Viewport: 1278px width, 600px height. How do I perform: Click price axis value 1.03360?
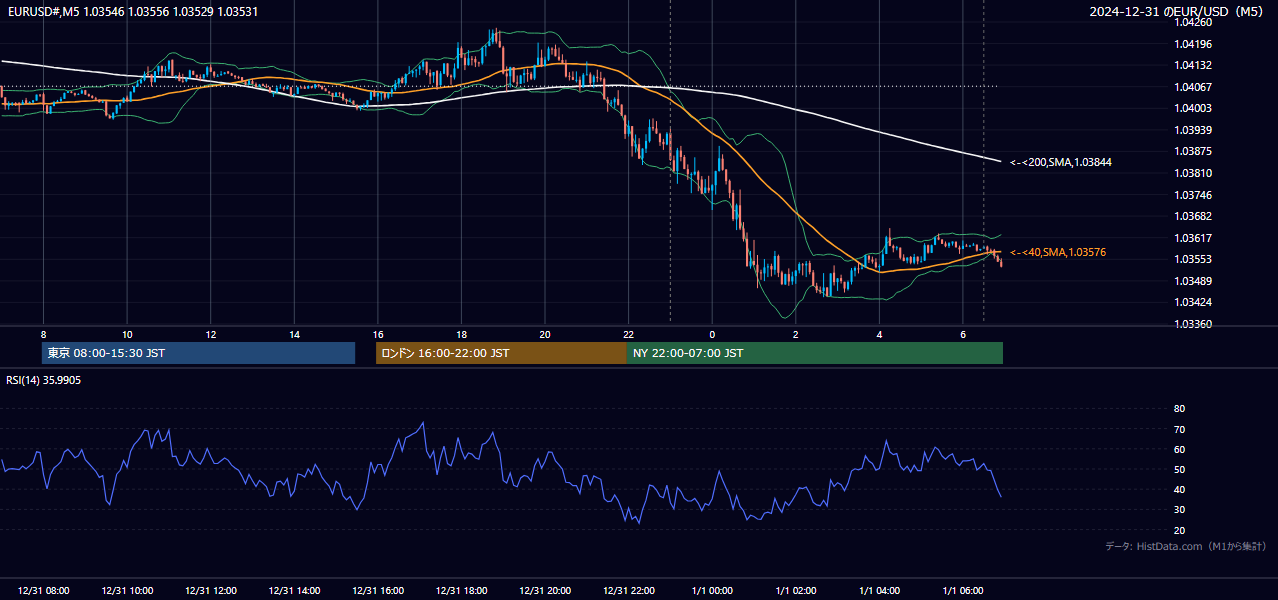tap(1192, 324)
